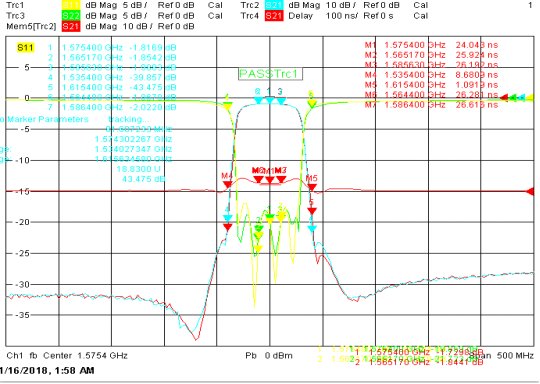The height and width of the screenshot is (384, 540).
Task: Click the Center 1.5754 GHz setting
Action: click(x=85, y=355)
